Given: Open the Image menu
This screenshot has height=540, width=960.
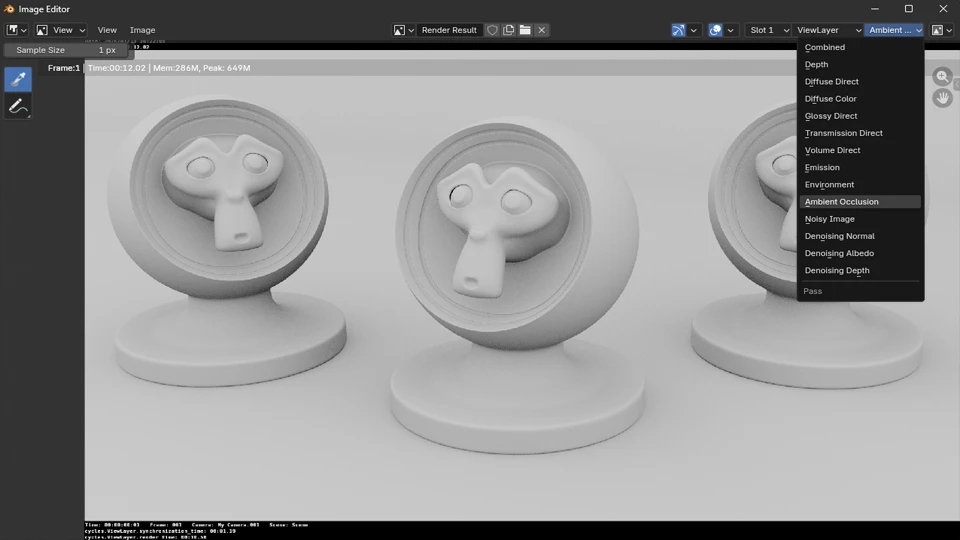Looking at the screenshot, I should click(143, 30).
